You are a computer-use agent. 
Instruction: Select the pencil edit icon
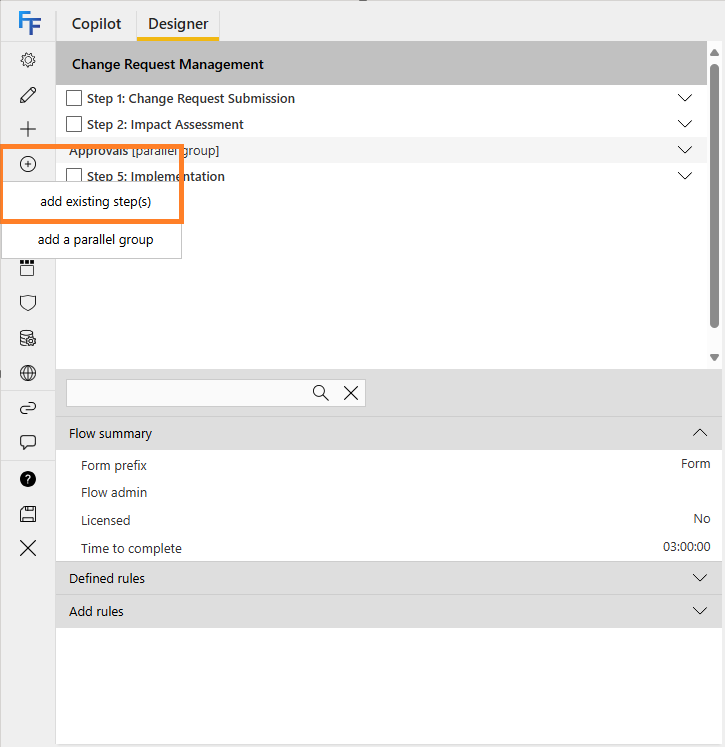(28, 95)
